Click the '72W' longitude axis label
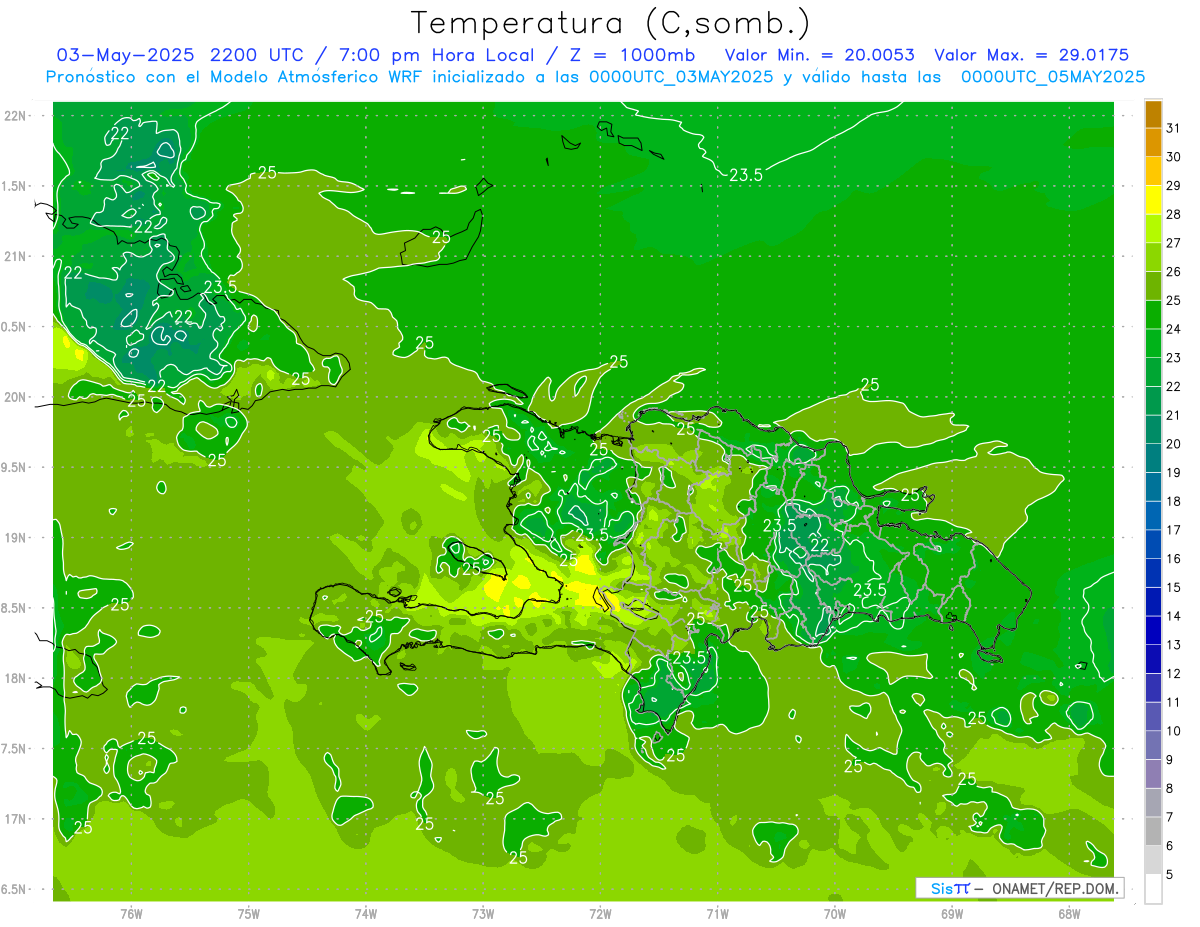The image size is (1200, 927). click(600, 913)
